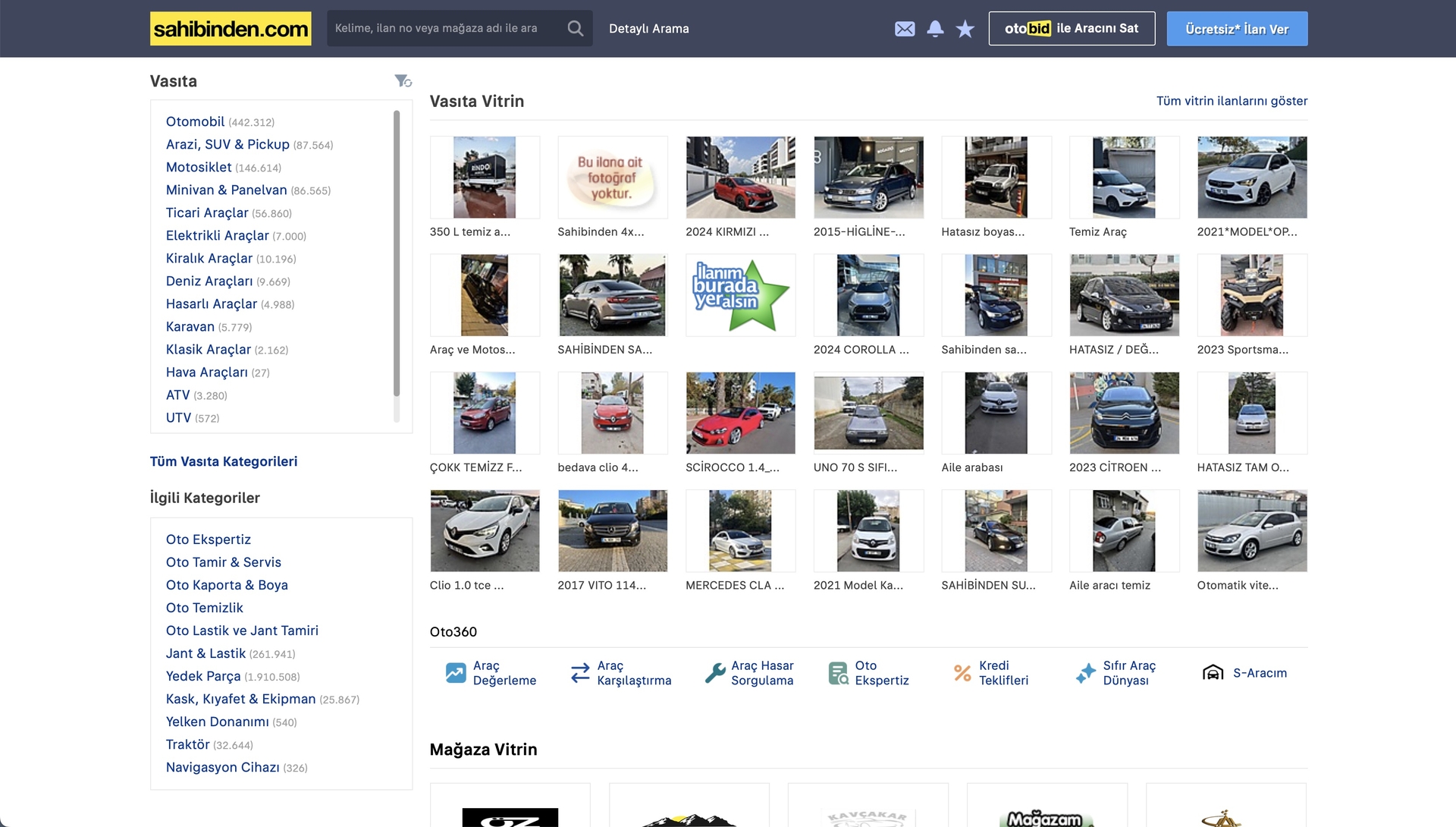Toggle the Detaylı Arama filter option
The width and height of the screenshot is (1456, 827).
click(649, 28)
